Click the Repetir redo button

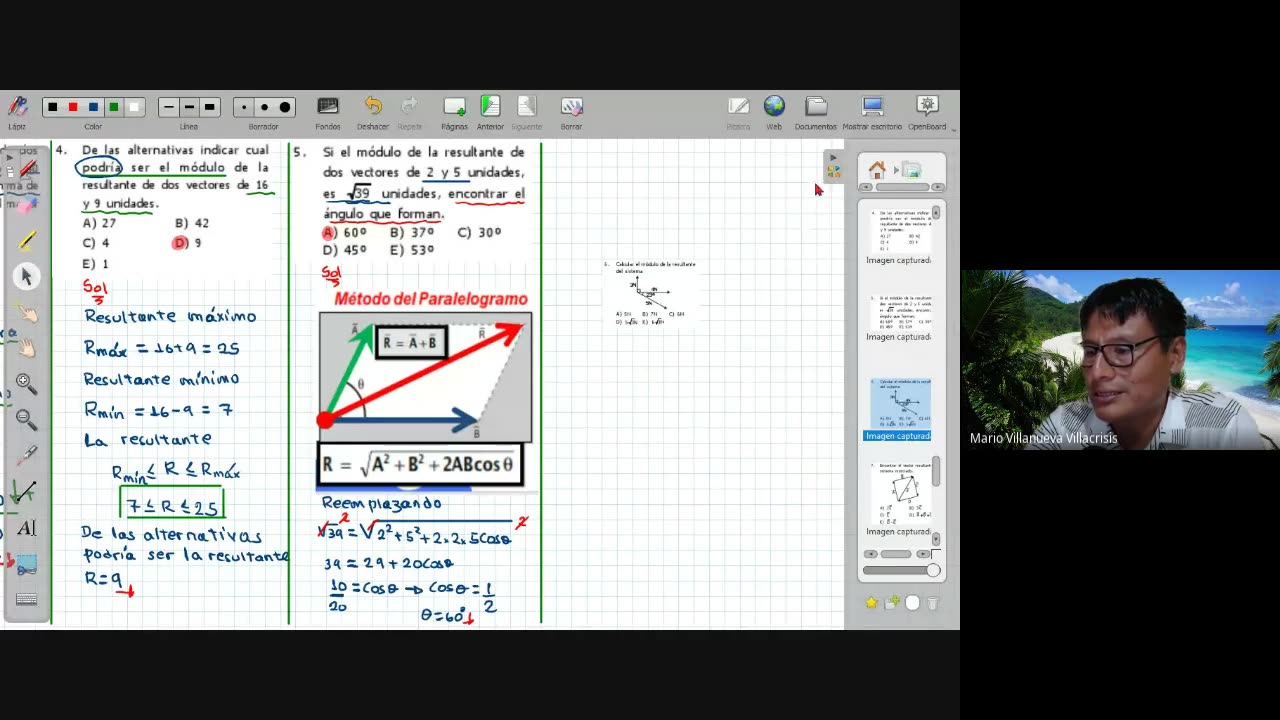coord(409,112)
